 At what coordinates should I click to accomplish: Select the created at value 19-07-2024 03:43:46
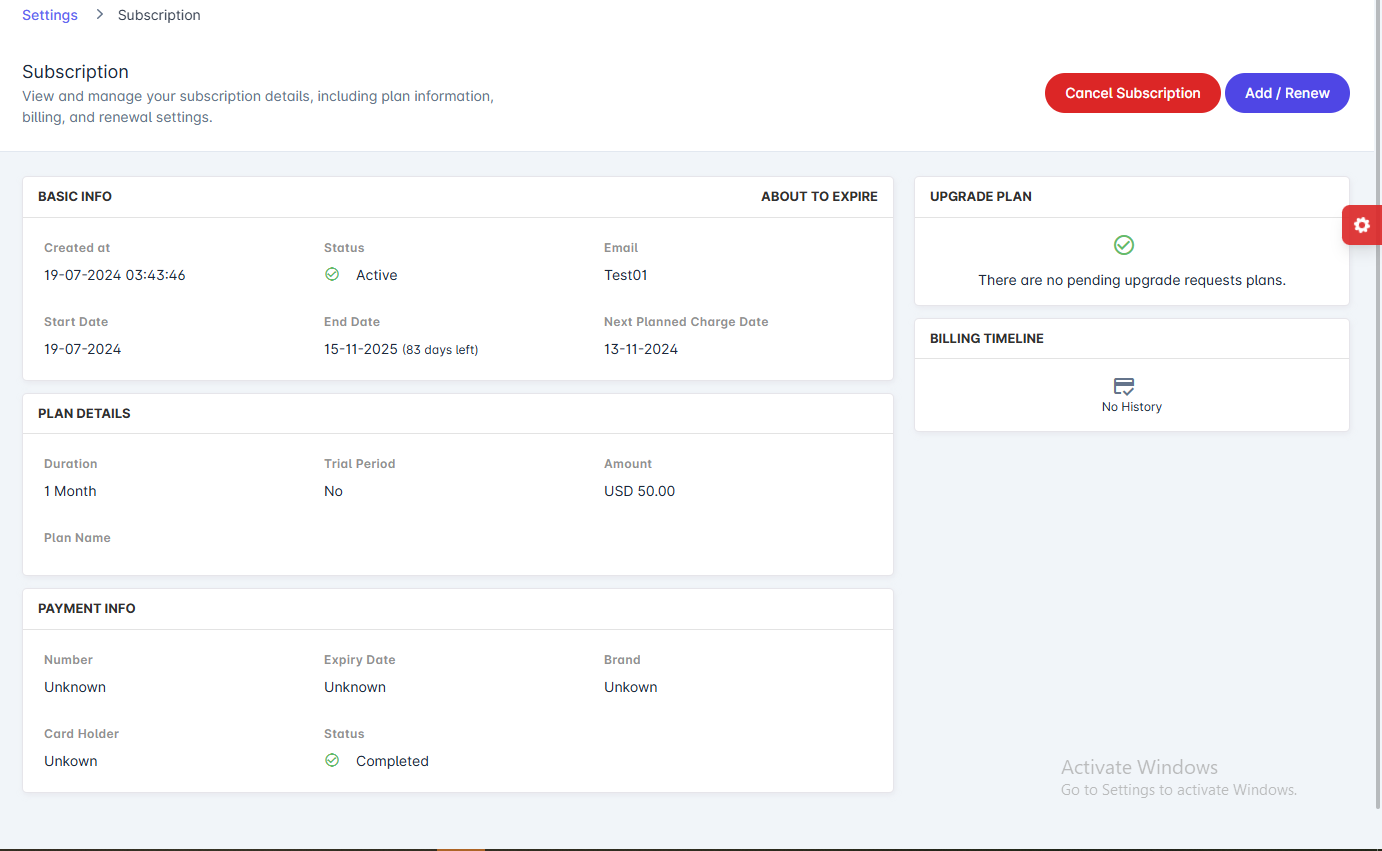115,275
